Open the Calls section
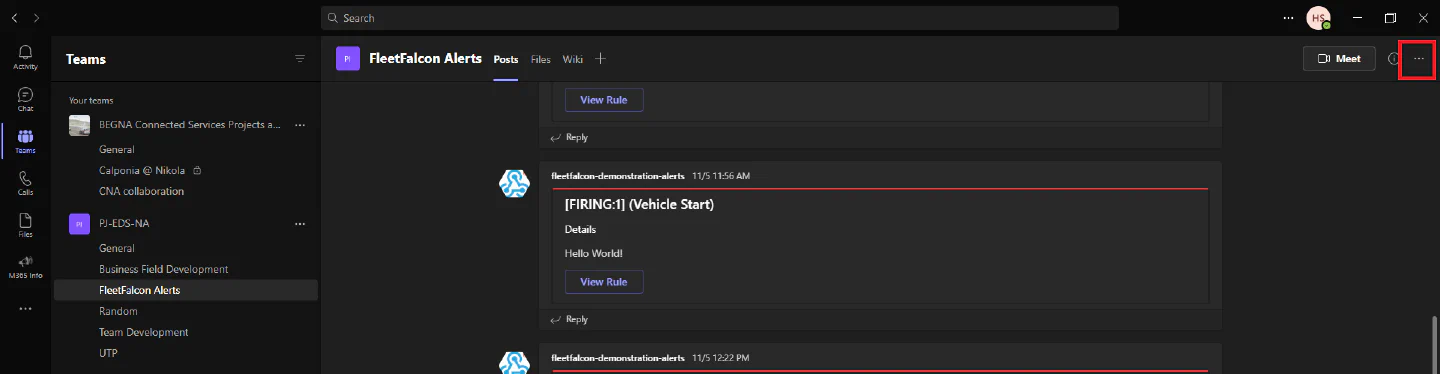This screenshot has height=374, width=1440. [26, 183]
